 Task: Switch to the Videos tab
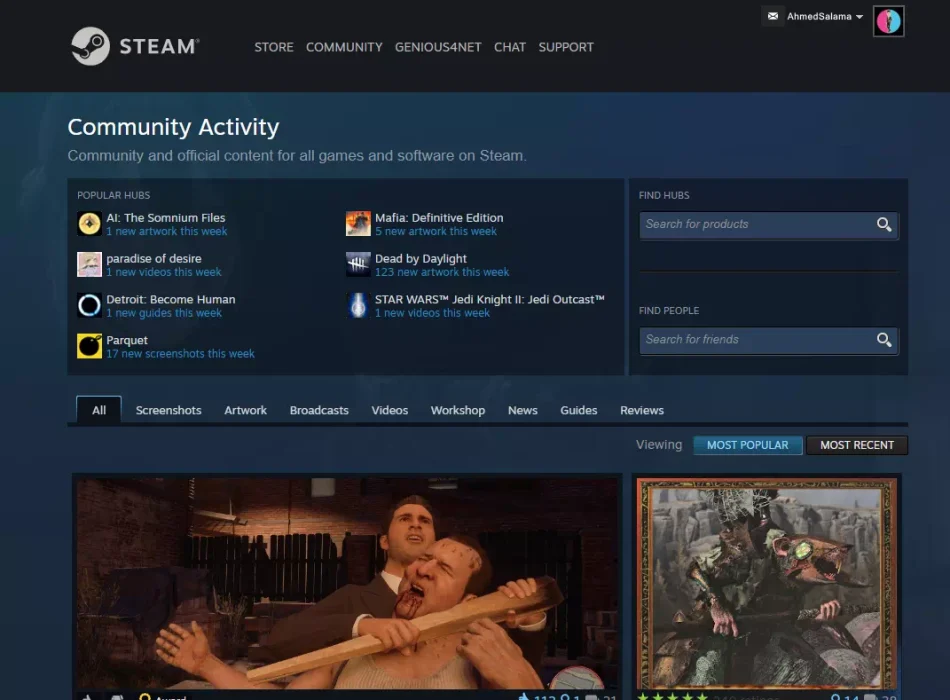click(x=390, y=410)
